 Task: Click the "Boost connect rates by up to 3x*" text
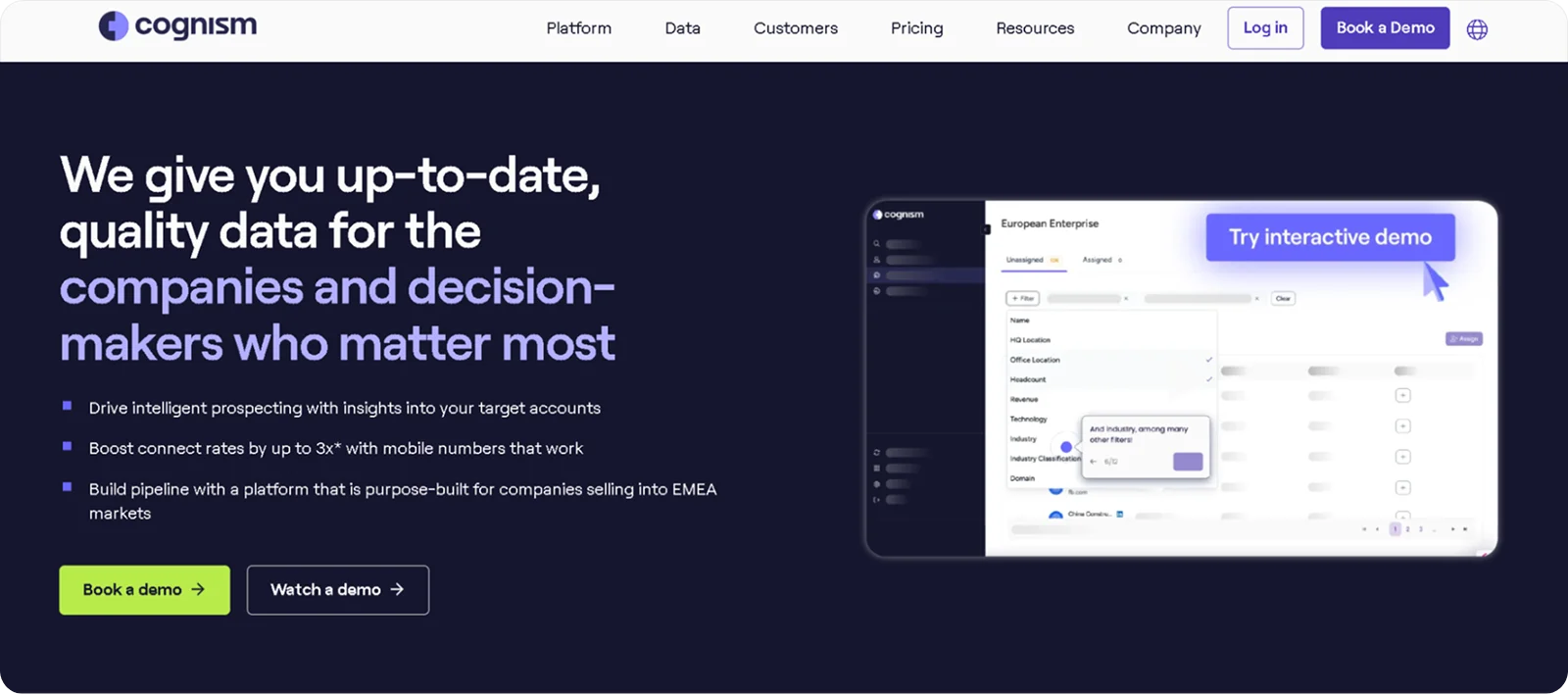pyautogui.click(x=335, y=448)
